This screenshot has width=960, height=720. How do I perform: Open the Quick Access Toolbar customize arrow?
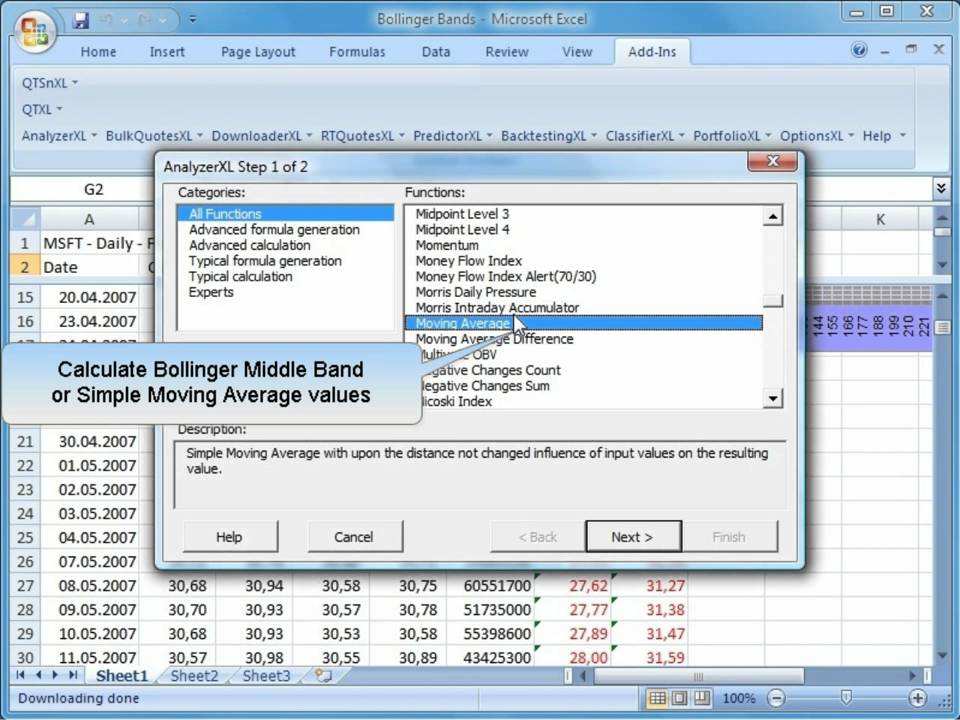(192, 20)
